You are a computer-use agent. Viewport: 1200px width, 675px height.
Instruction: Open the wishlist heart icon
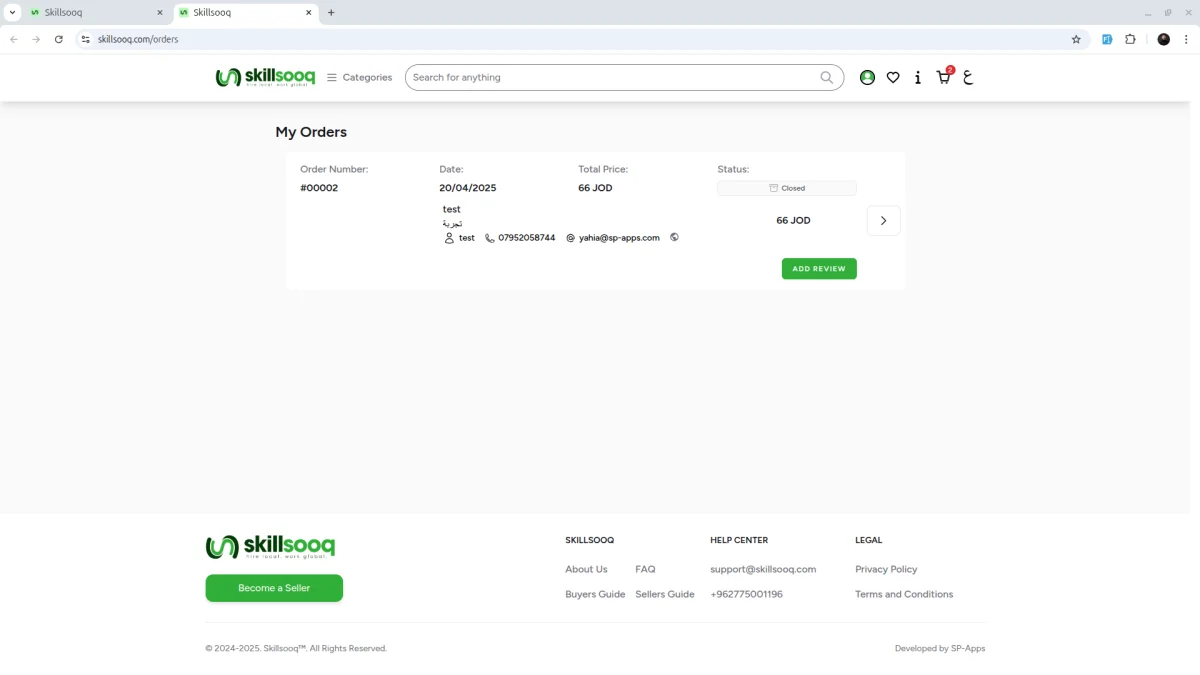pos(893,77)
